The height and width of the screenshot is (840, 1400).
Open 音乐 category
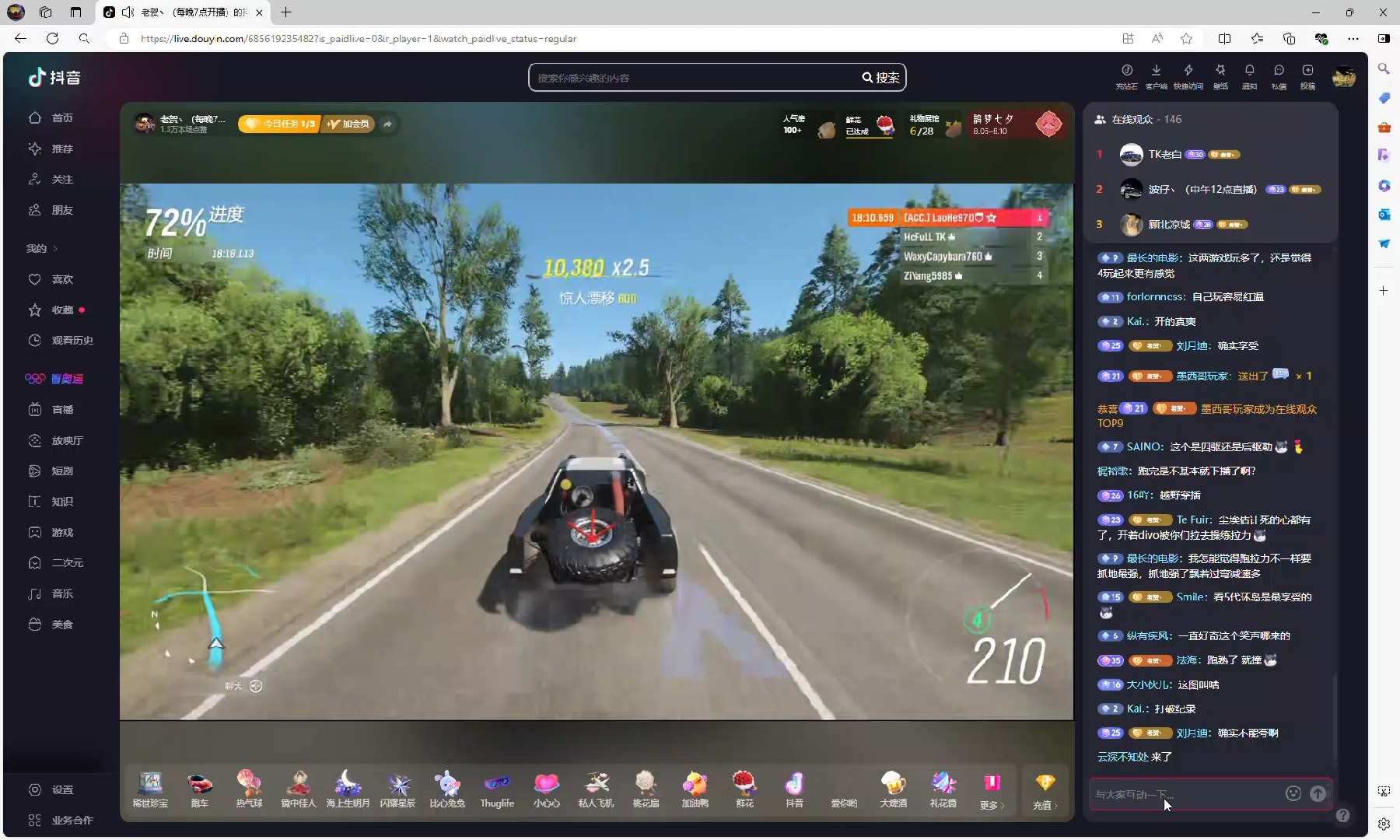point(51,593)
